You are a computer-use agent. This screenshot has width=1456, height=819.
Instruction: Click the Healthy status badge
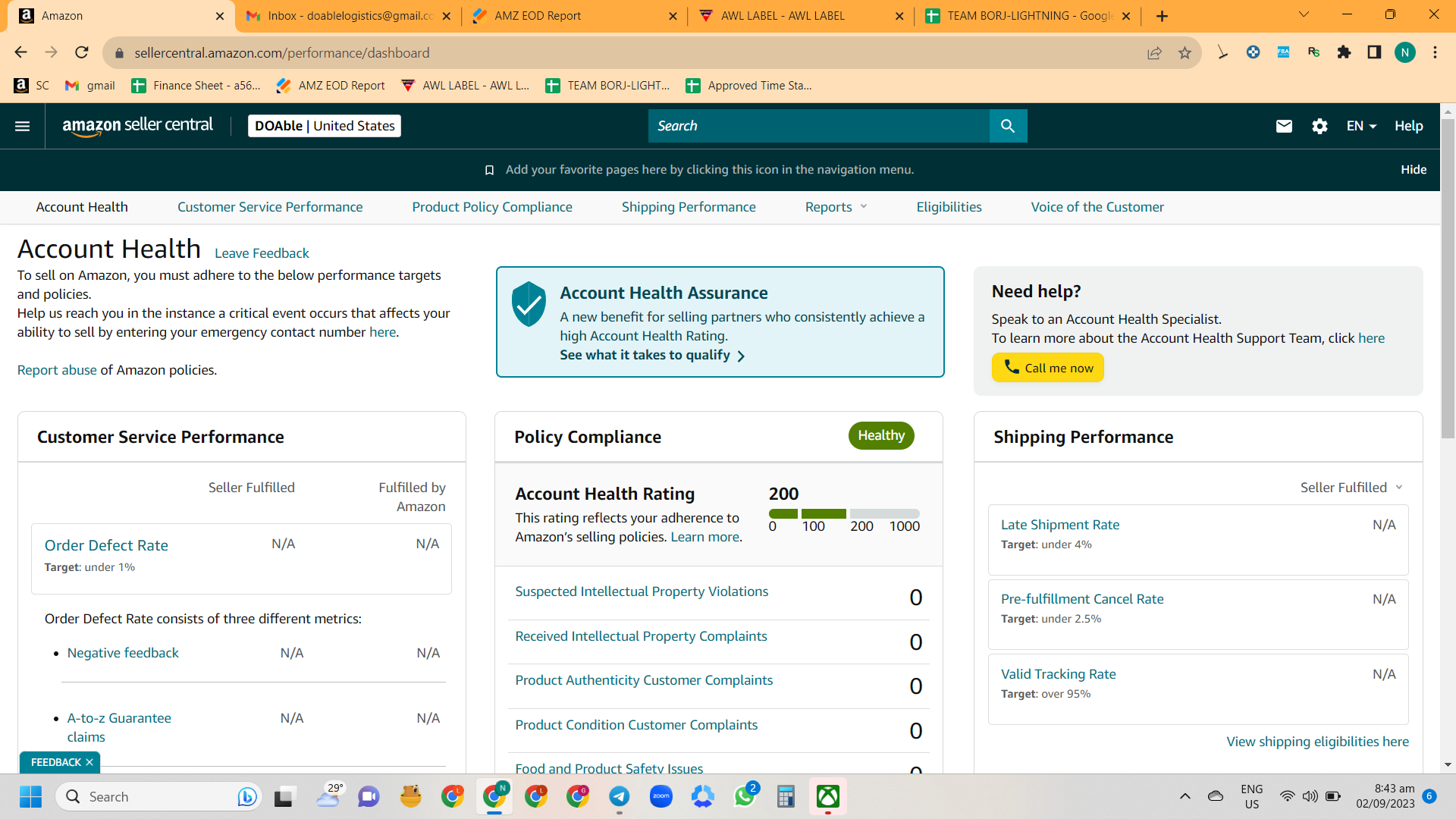pos(881,435)
